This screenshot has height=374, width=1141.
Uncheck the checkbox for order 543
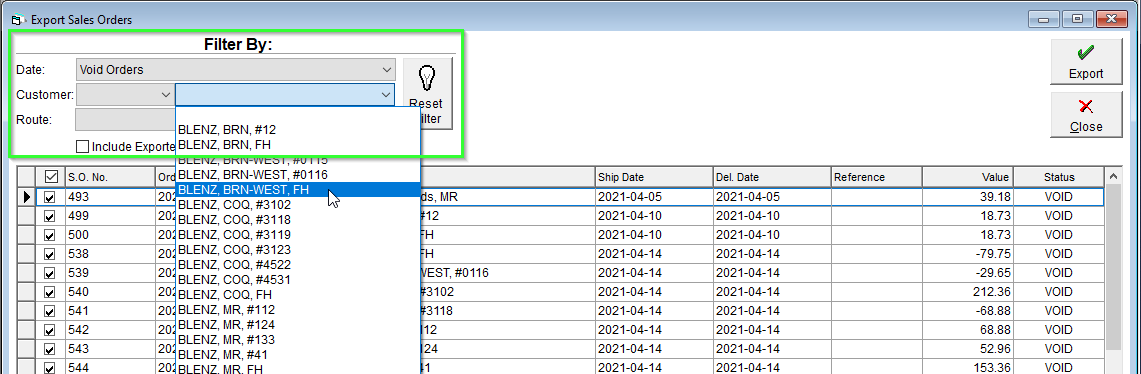click(x=50, y=349)
